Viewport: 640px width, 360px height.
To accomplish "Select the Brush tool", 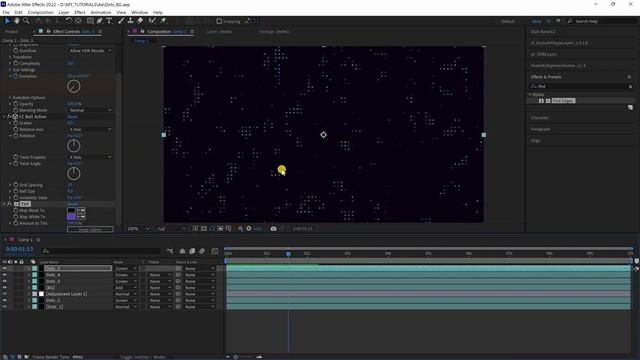I will [121, 21].
